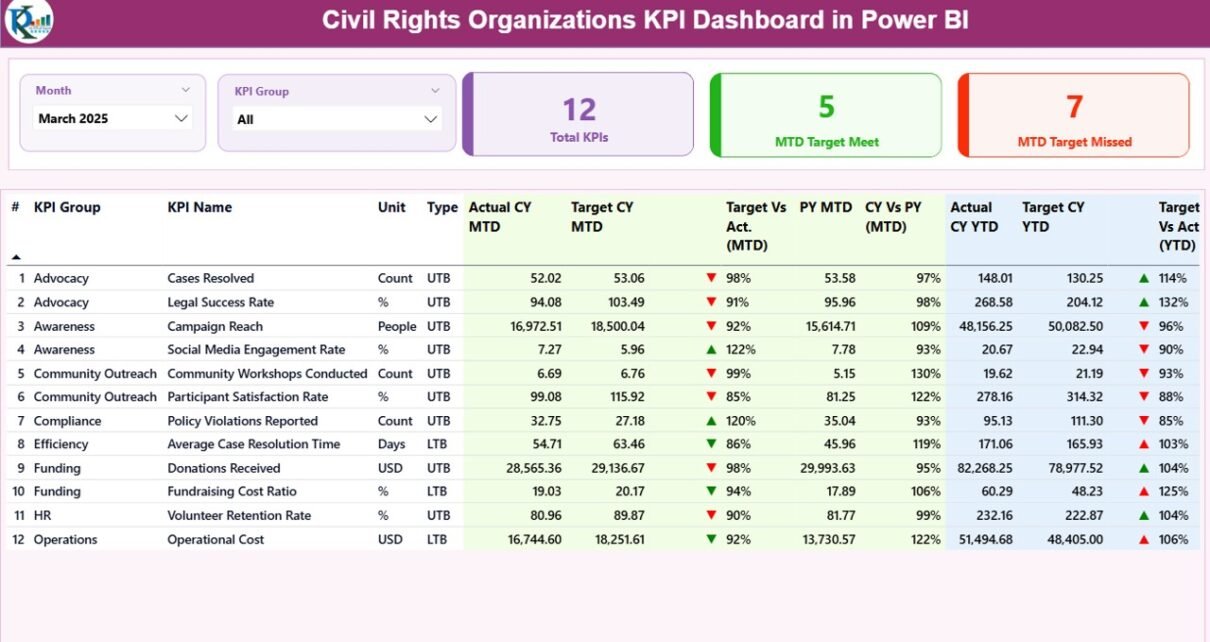This screenshot has width=1210, height=642.
Task: Select the Volunteer Retention Rate row cell
Action: pyautogui.click(x=239, y=516)
